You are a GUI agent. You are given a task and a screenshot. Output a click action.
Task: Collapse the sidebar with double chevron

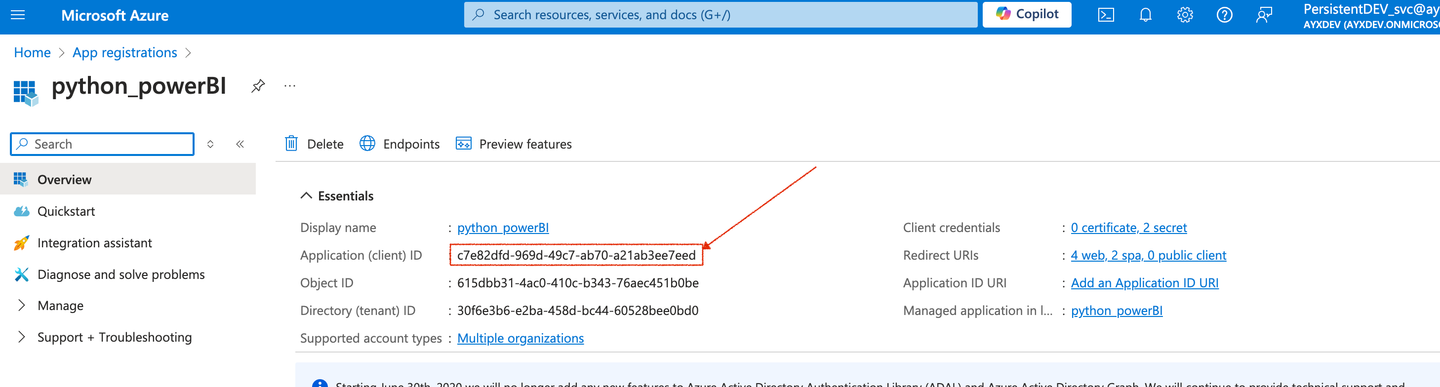tap(240, 144)
